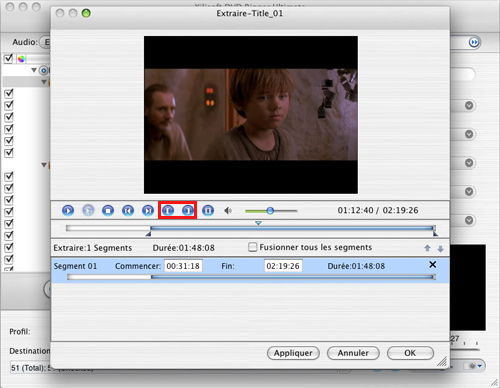The width and height of the screenshot is (500, 388).
Task: Toggle first checkbox of upper title group
Action: tap(9, 94)
